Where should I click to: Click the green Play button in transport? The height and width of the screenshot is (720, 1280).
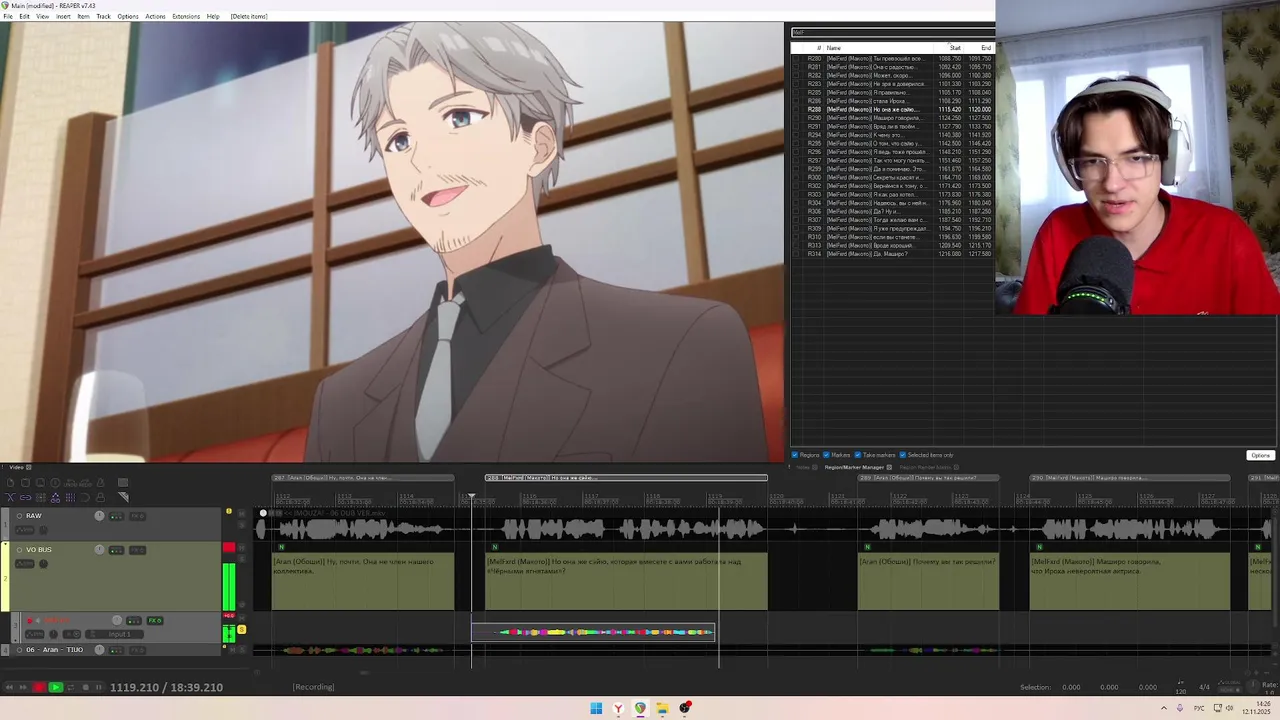56,687
